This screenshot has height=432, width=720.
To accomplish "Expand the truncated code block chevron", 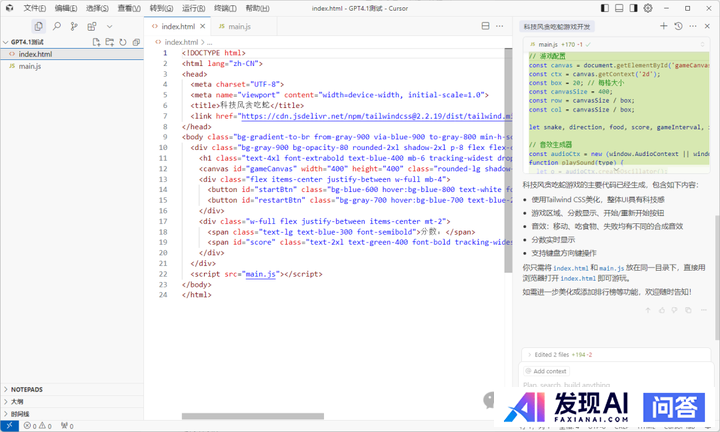I will [616, 170].
